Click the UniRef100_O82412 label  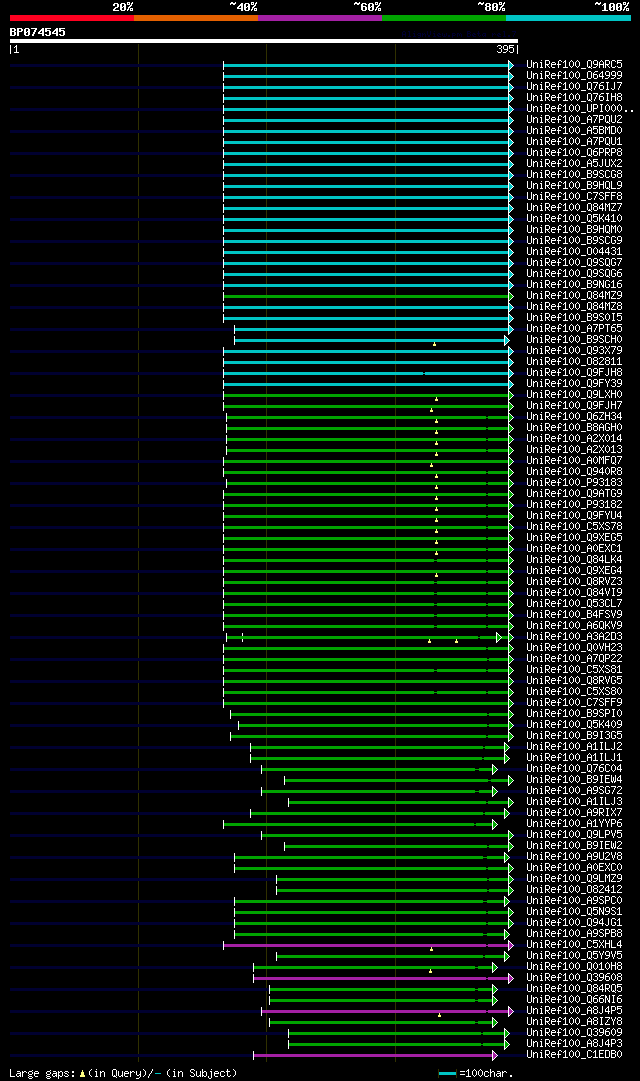(x=574, y=890)
